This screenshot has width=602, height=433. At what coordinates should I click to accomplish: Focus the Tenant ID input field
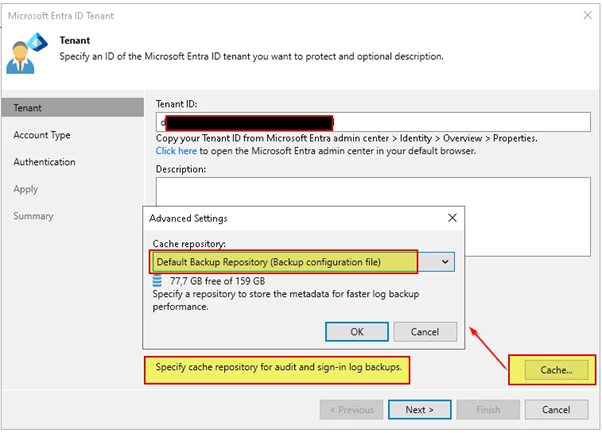(373, 122)
